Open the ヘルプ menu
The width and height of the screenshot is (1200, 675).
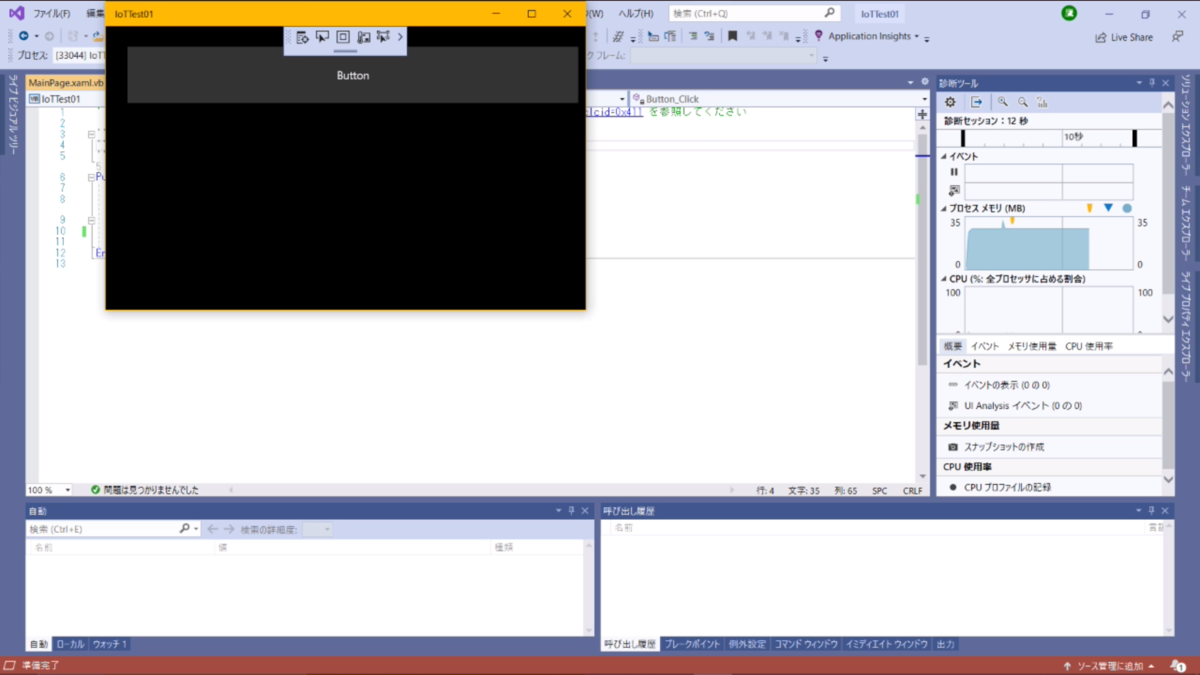click(637, 13)
